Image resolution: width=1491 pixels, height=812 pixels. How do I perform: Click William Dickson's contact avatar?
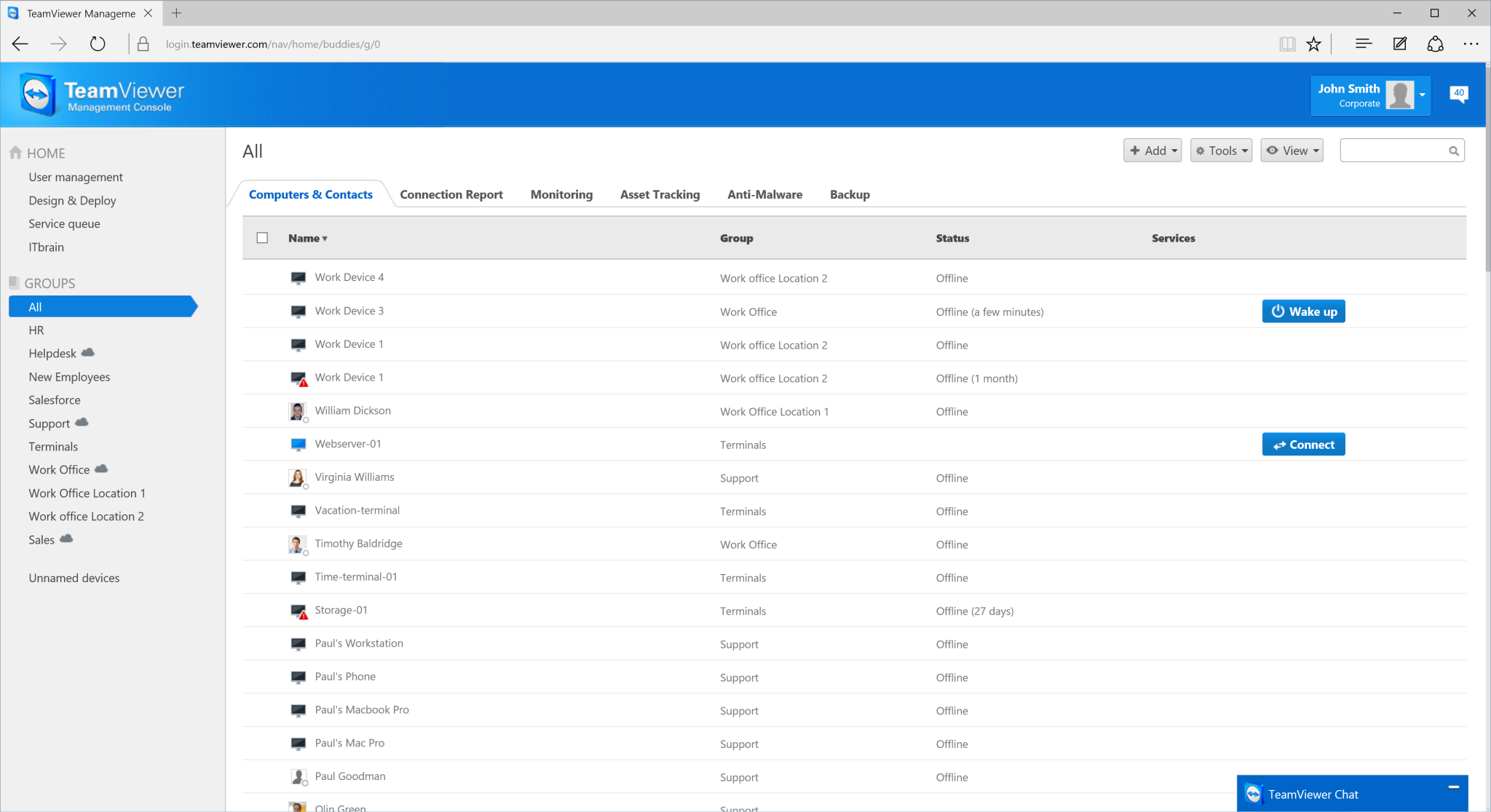297,412
